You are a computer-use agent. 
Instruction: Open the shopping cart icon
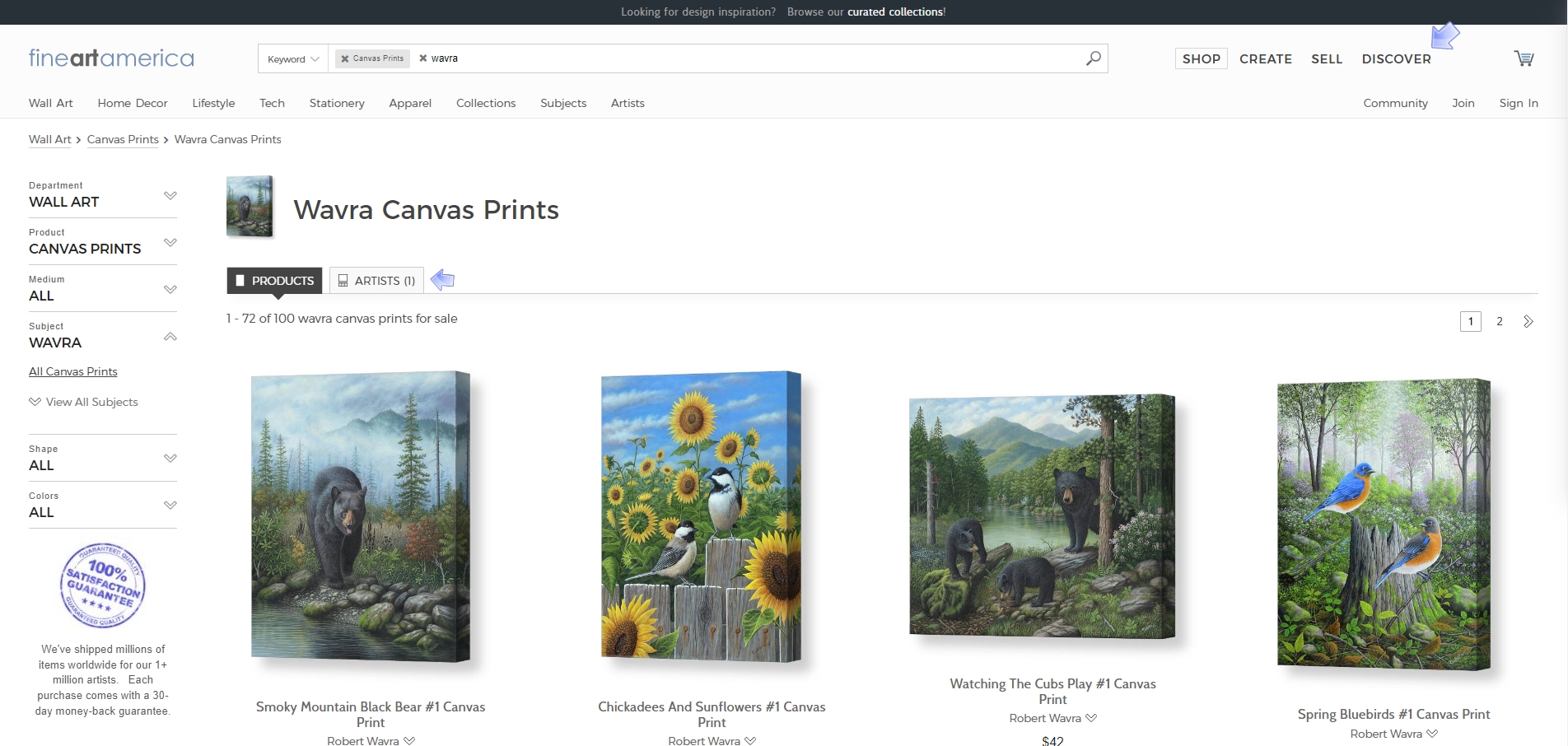click(1524, 58)
